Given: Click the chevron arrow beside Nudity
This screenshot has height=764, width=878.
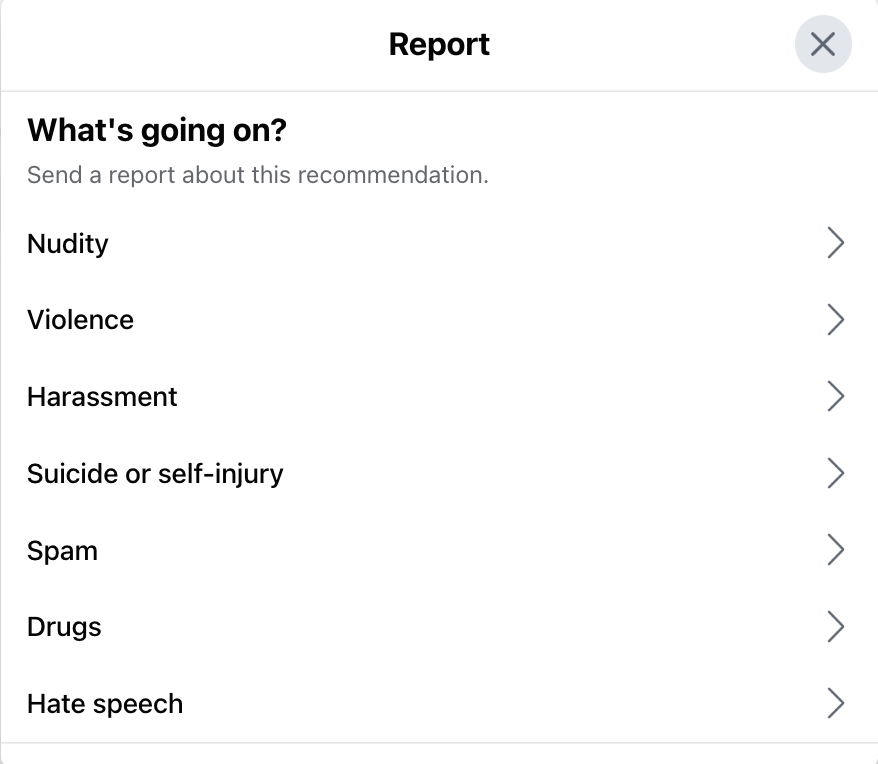Looking at the screenshot, I should (835, 243).
